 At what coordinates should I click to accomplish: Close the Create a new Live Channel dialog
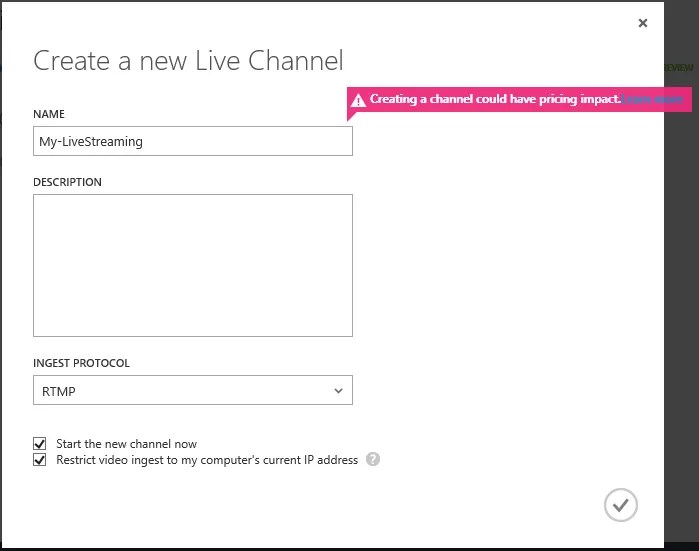click(x=642, y=23)
